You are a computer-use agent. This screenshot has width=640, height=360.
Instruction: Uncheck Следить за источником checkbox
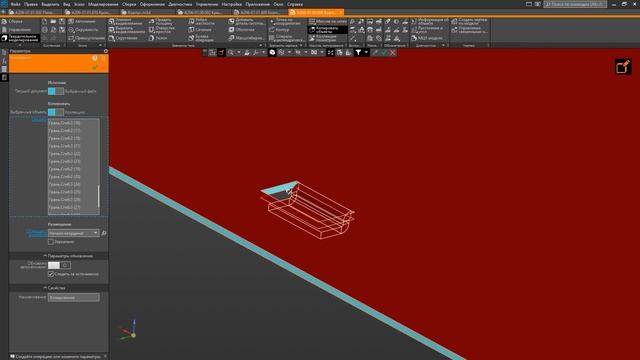[x=51, y=274]
